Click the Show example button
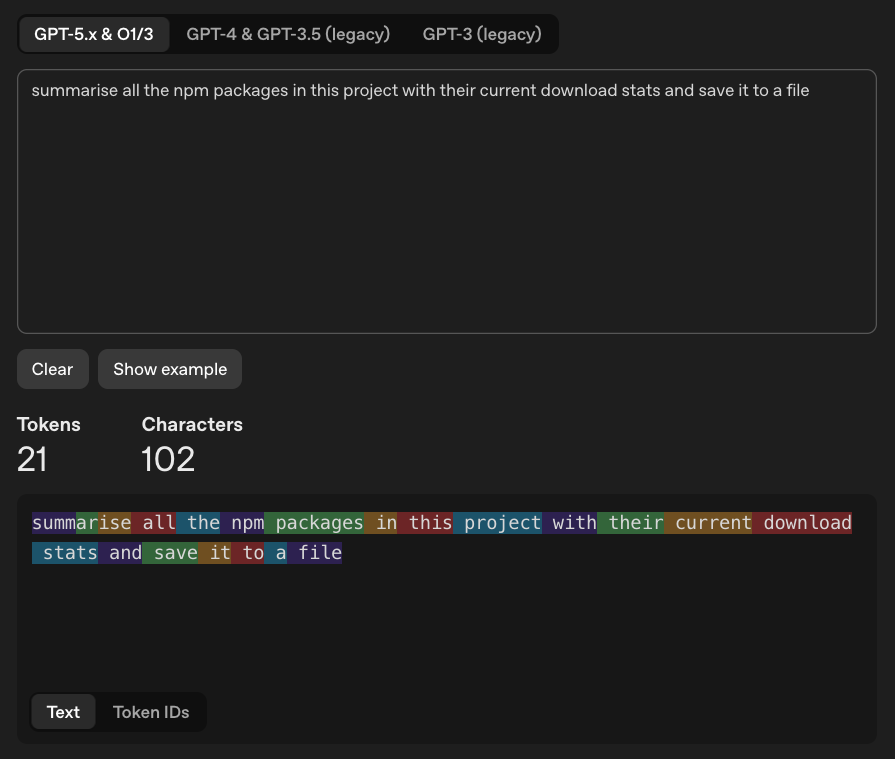Screen dimensions: 895x759 pos(170,369)
